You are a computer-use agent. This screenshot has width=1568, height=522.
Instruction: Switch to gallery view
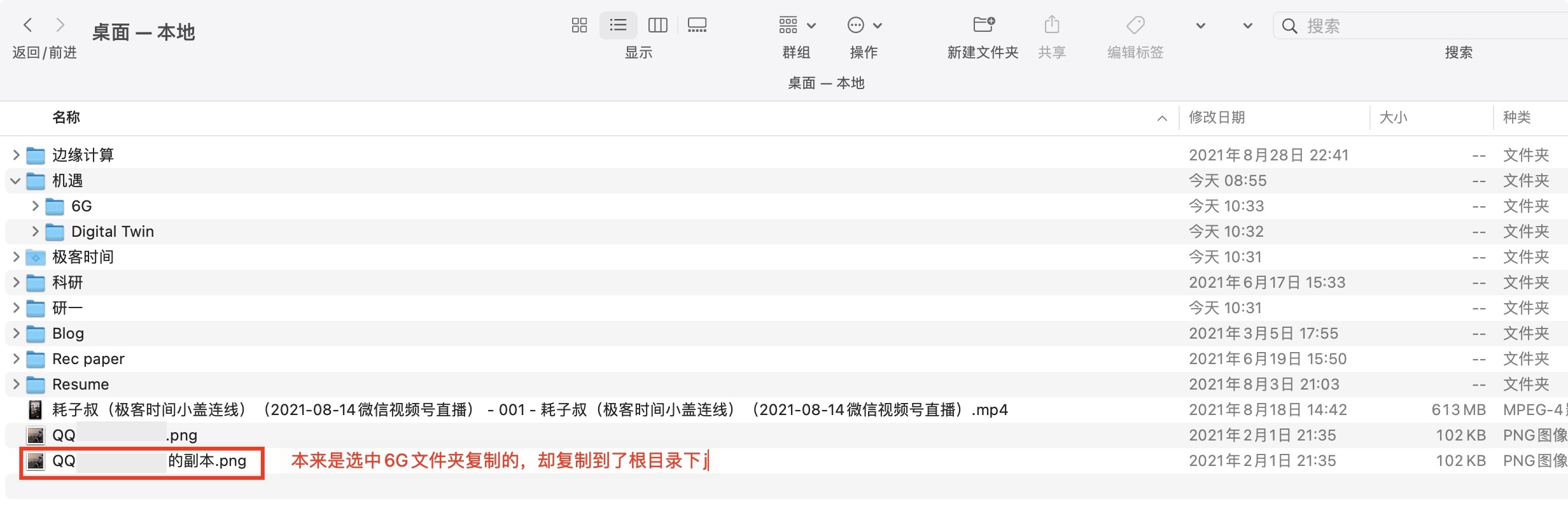697,25
